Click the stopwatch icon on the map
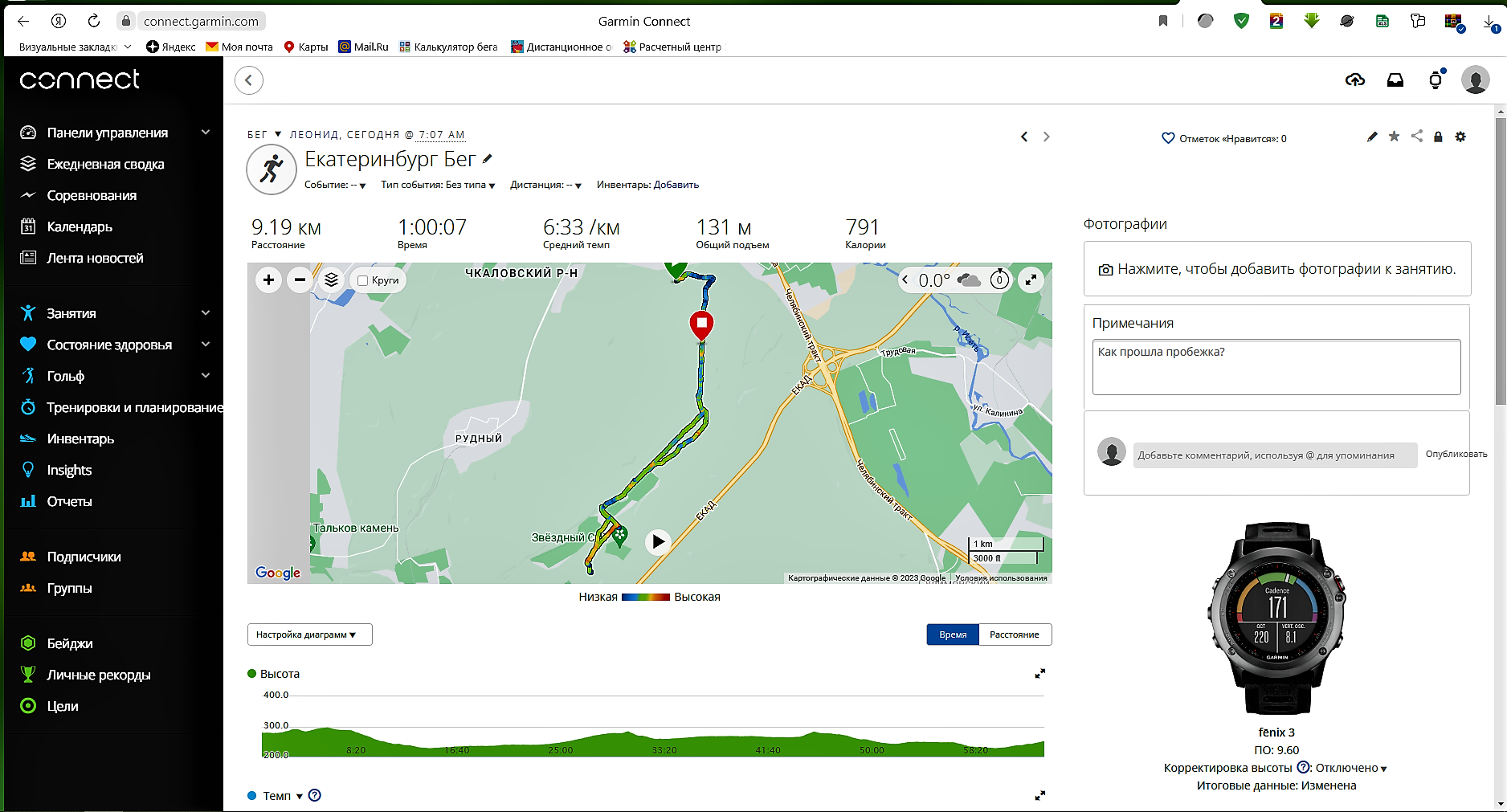The width and height of the screenshot is (1507, 812). click(999, 280)
